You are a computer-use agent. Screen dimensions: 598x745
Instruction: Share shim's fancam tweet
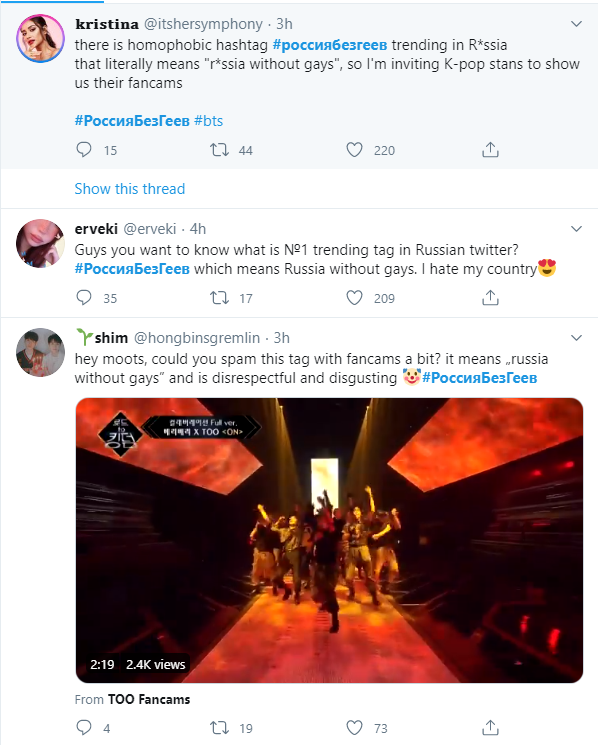(490, 727)
